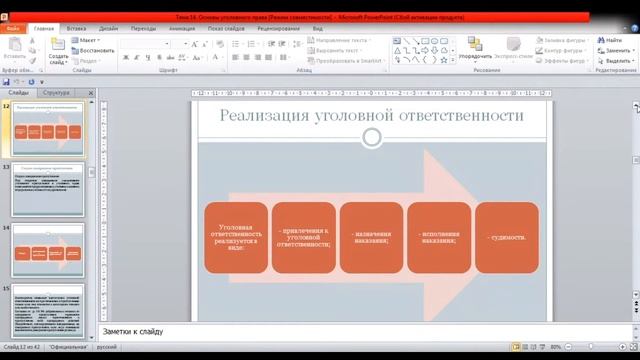Click Text Direction (Направление текста) button
The width and height of the screenshot is (640, 360).
click(339, 40)
